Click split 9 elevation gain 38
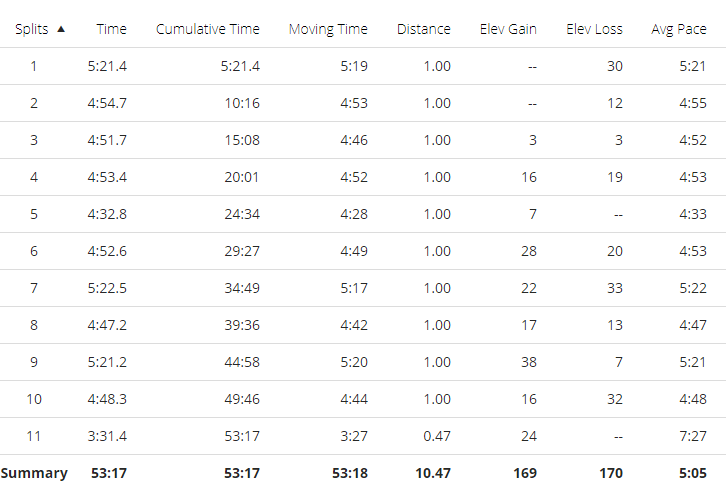This screenshot has width=726, height=503. coord(529,362)
